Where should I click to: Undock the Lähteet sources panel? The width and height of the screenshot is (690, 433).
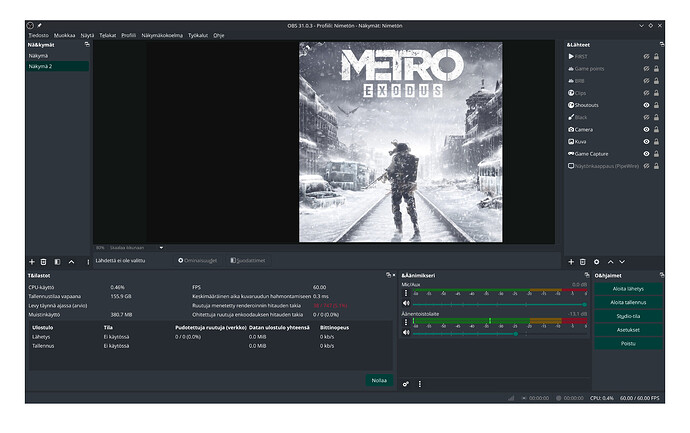pos(661,44)
